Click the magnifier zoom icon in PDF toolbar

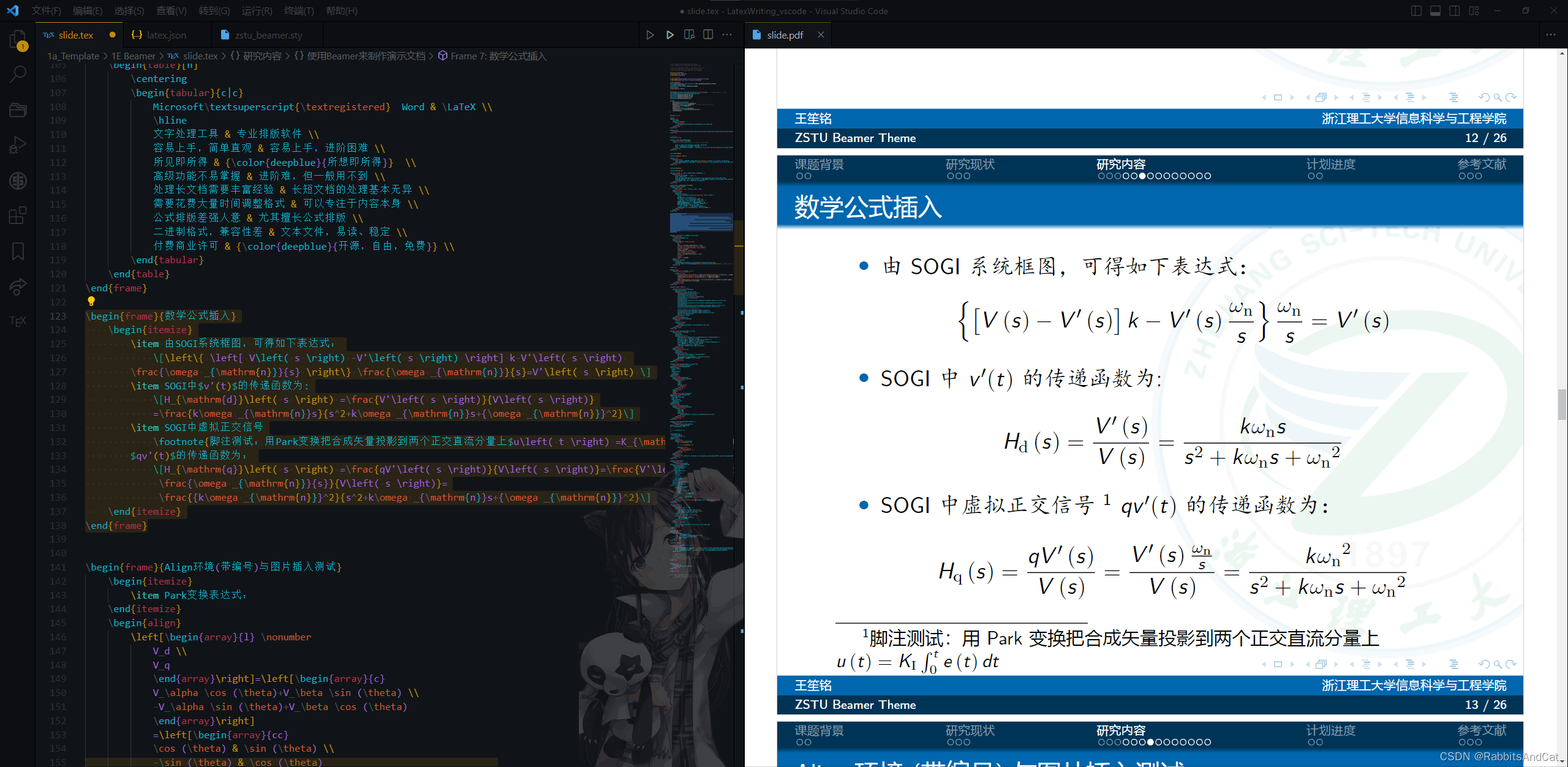point(1498,97)
